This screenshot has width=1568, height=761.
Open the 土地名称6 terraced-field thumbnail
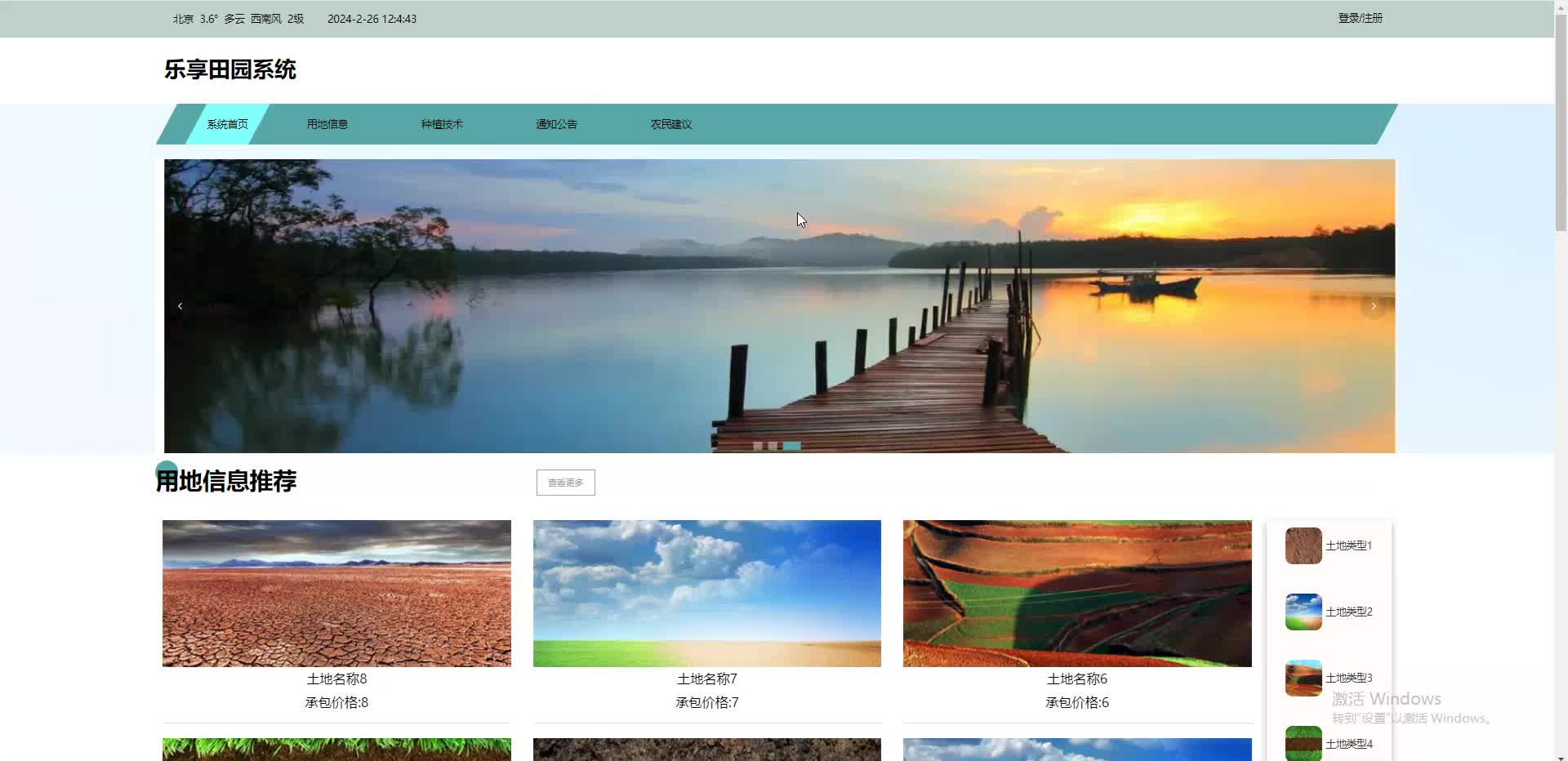(1077, 594)
